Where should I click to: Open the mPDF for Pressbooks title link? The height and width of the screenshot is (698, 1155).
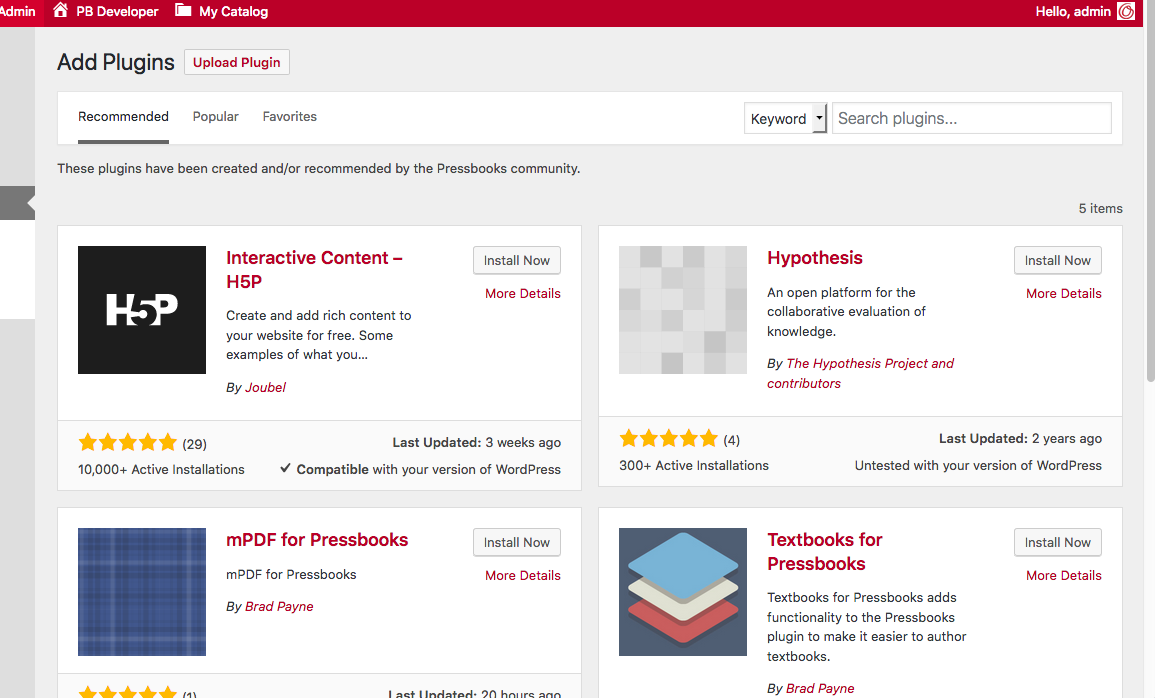317,540
